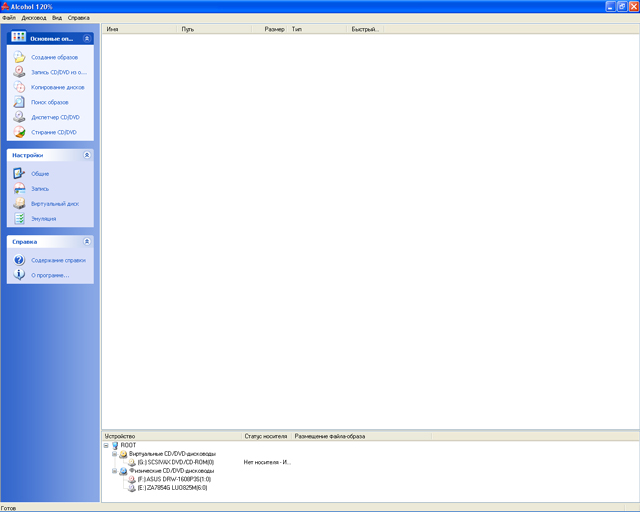Open the Вид menu
The width and height of the screenshot is (640, 512).
coord(57,18)
